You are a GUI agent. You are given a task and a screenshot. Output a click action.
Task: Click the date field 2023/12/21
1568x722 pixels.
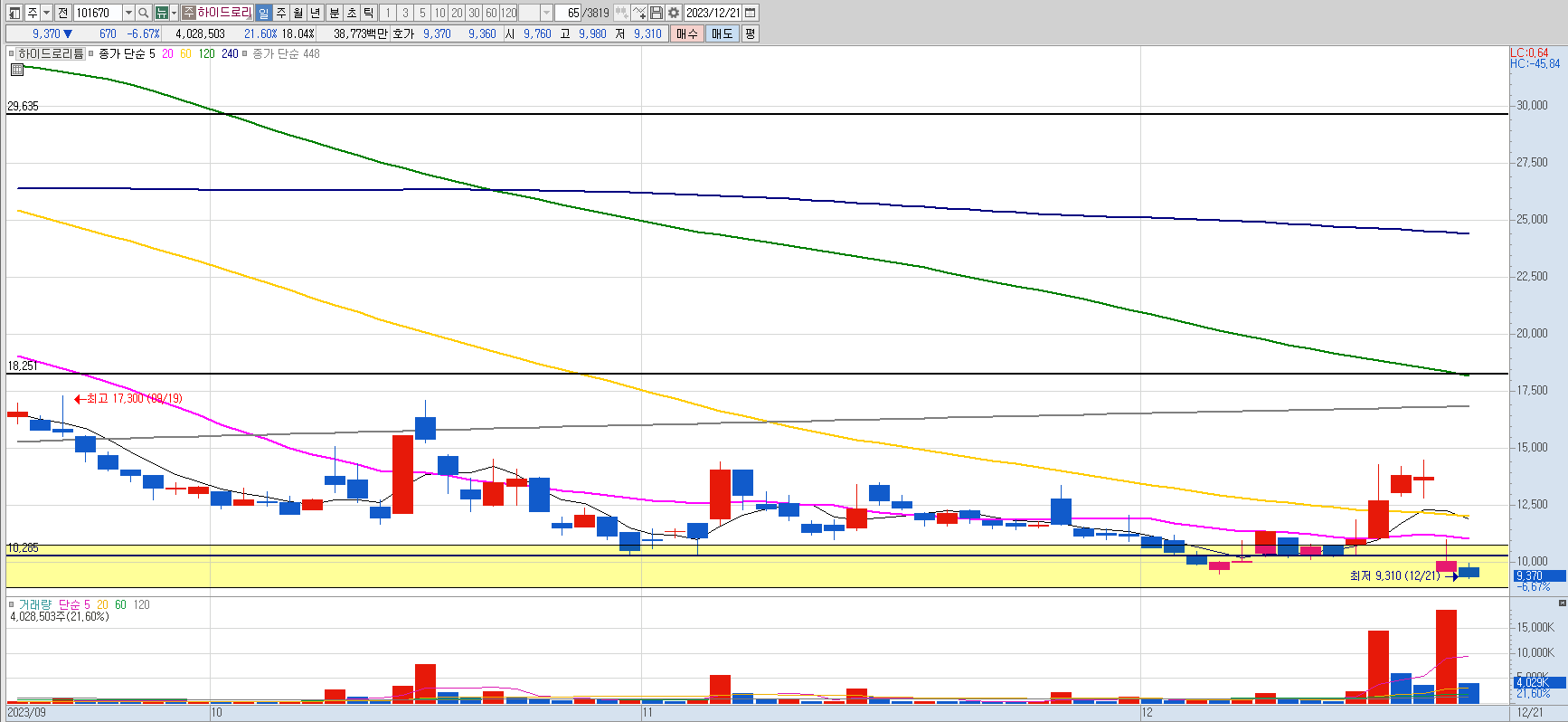713,13
